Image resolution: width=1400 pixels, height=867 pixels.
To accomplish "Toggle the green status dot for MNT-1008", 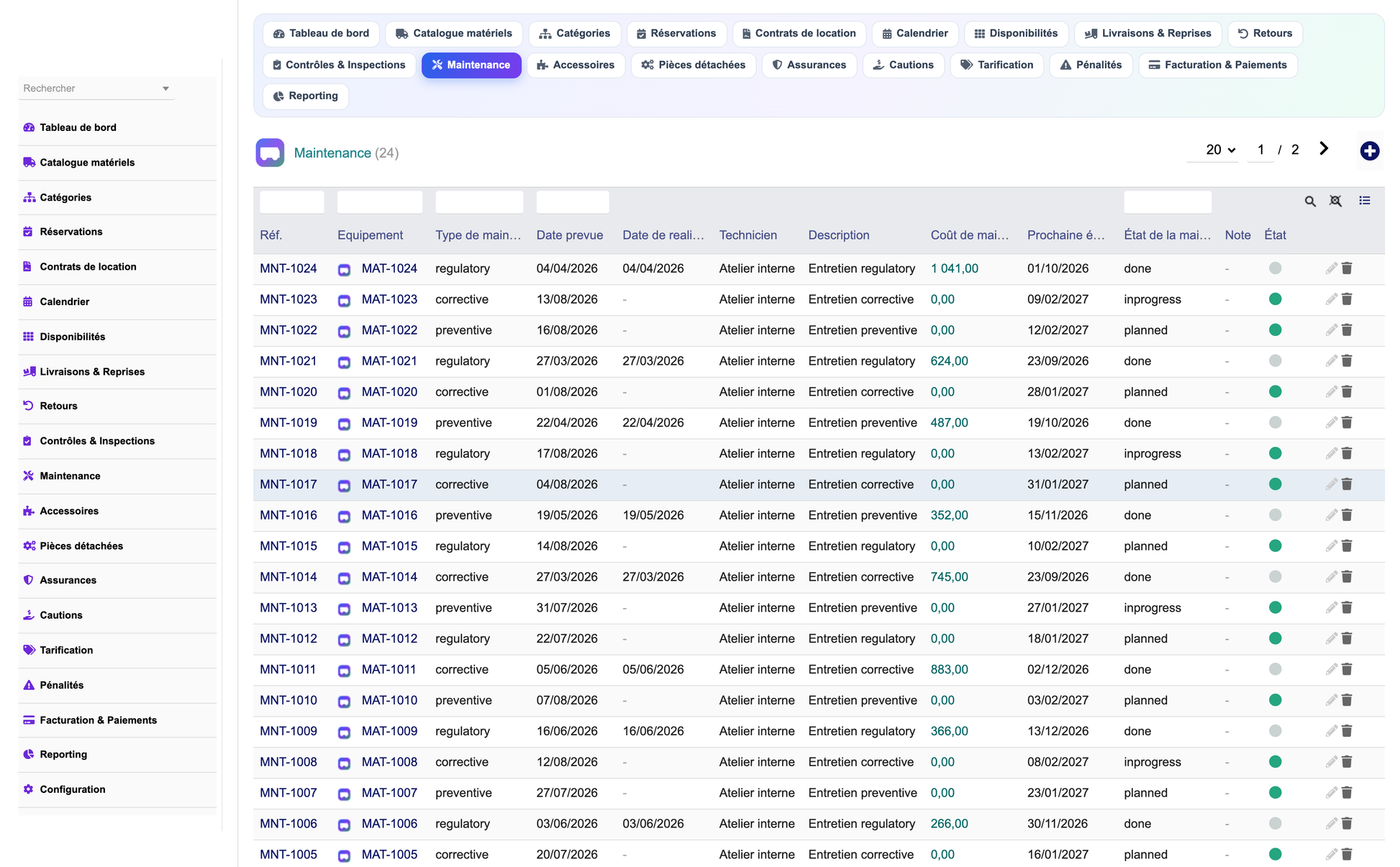I will pos(1275,762).
